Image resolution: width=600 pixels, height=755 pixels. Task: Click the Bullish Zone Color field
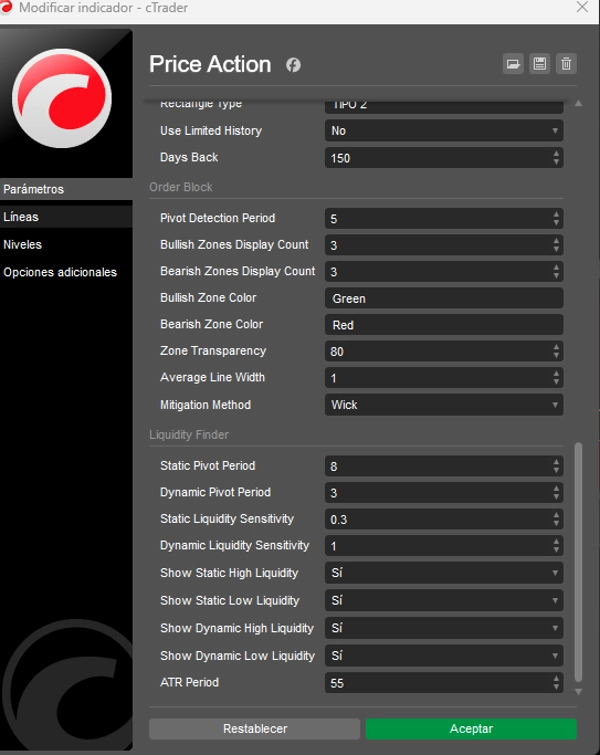[444, 298]
